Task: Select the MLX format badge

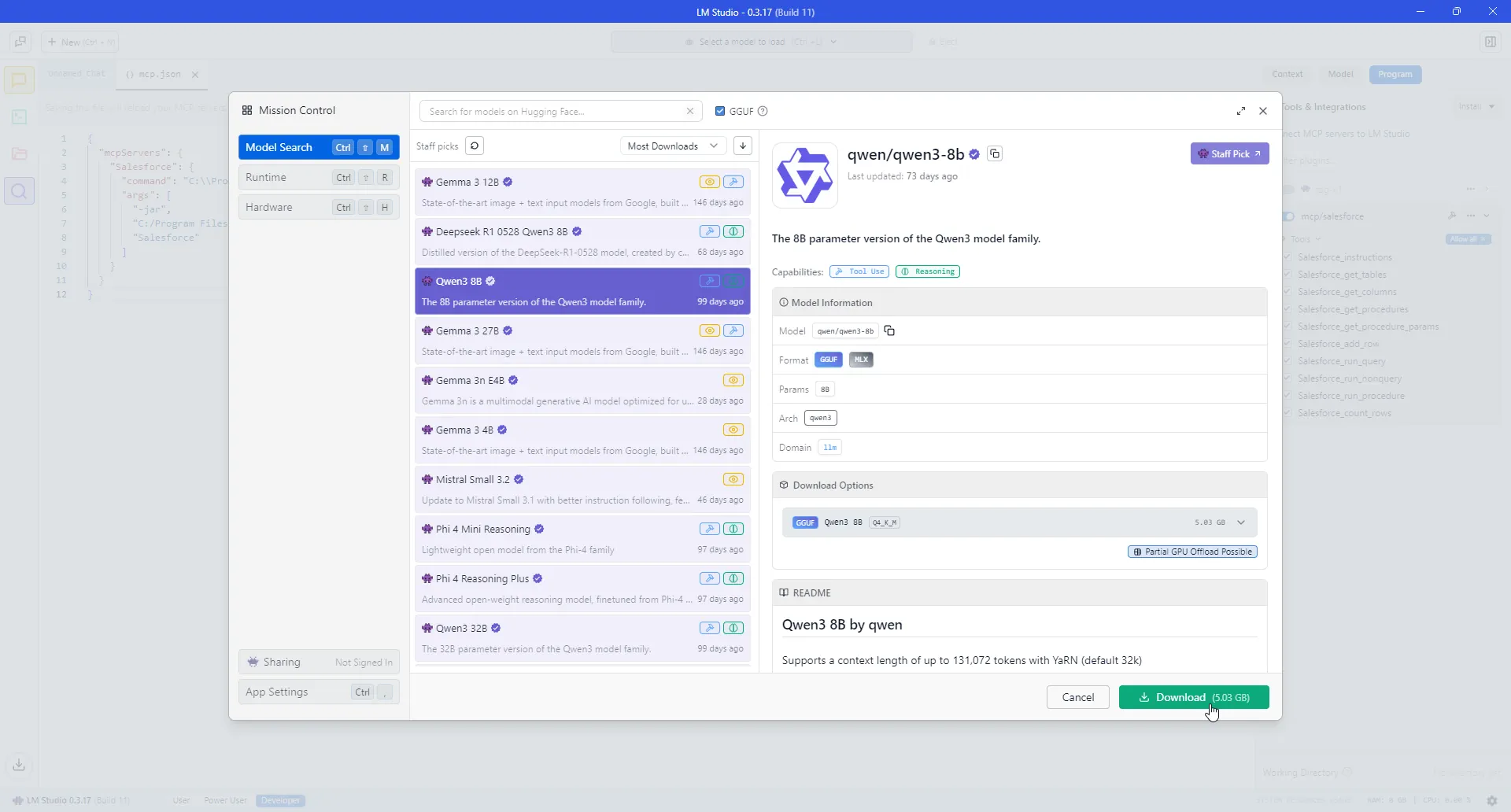Action: [861, 360]
